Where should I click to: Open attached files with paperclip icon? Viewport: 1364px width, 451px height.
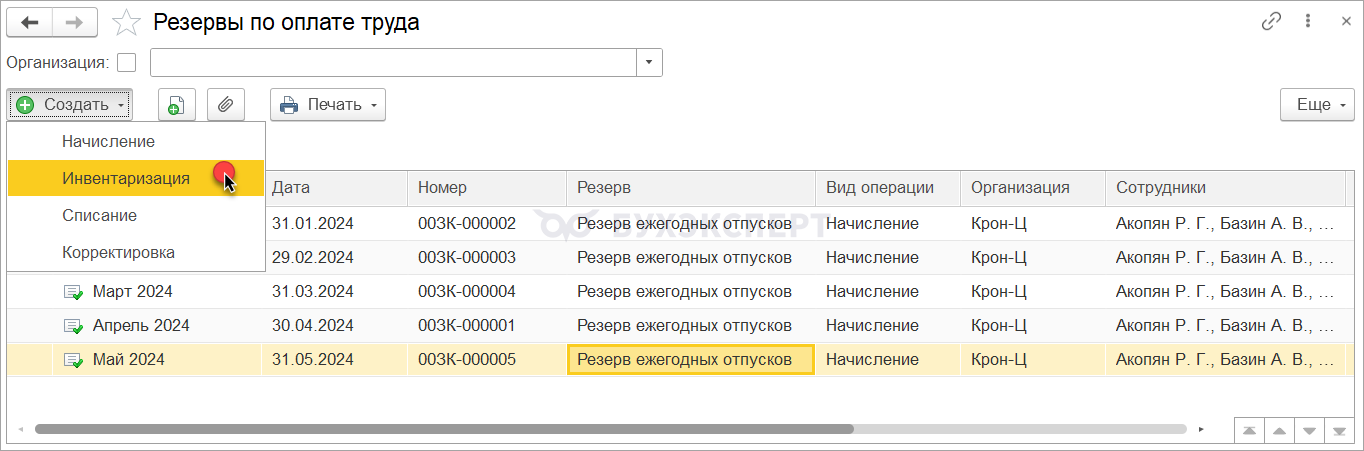[226, 105]
